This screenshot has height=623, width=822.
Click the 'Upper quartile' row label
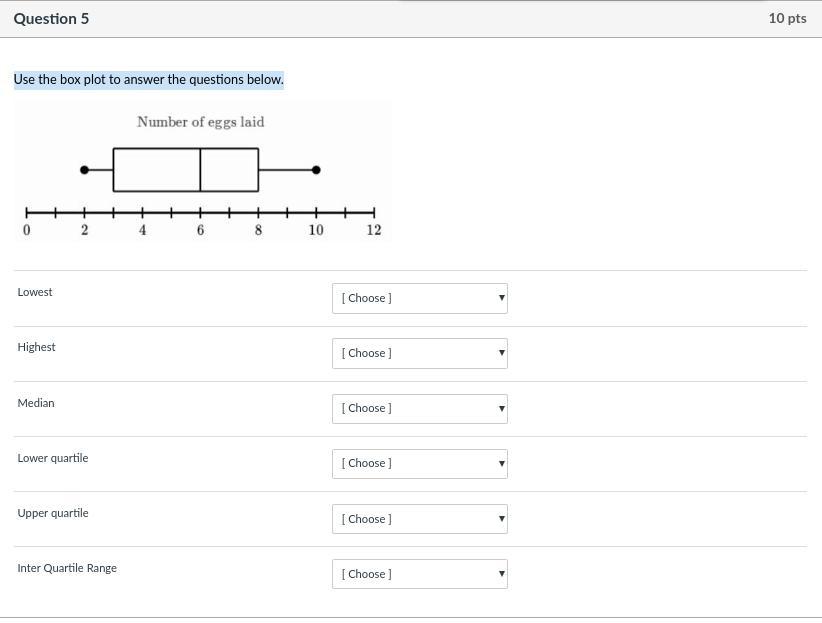point(53,513)
